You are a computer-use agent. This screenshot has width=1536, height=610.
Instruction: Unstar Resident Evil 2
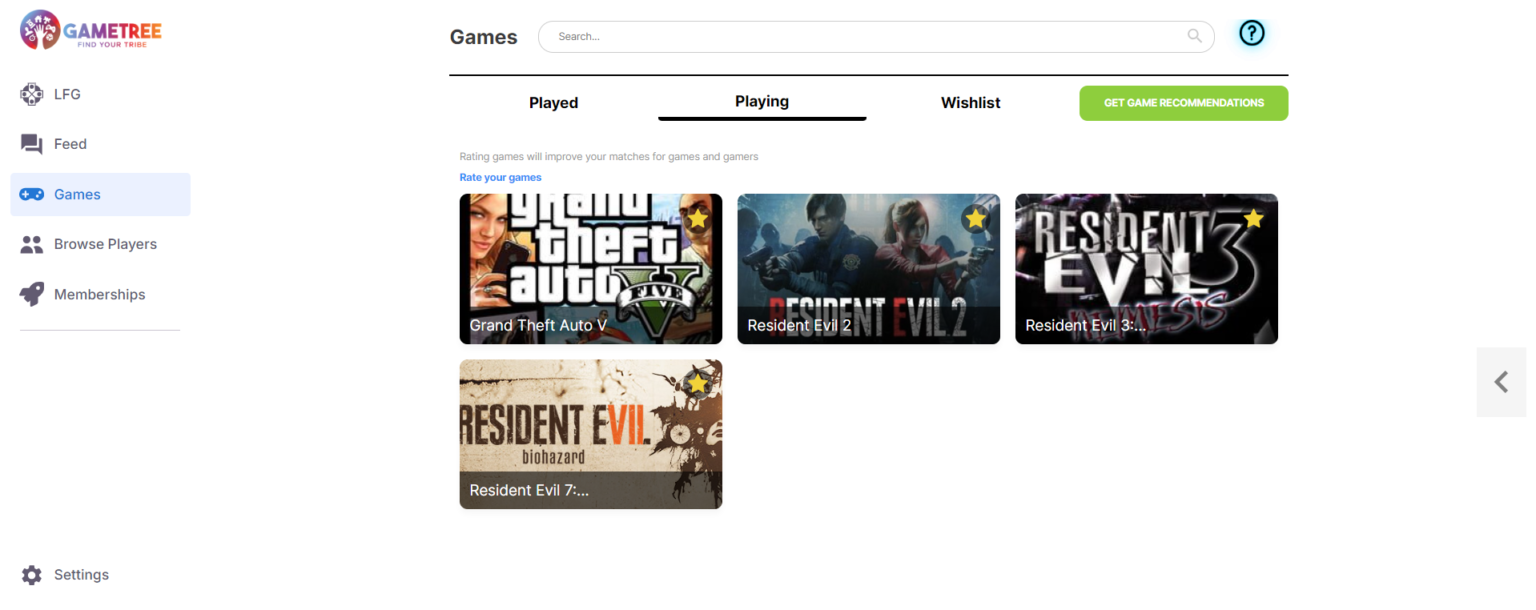point(976,217)
